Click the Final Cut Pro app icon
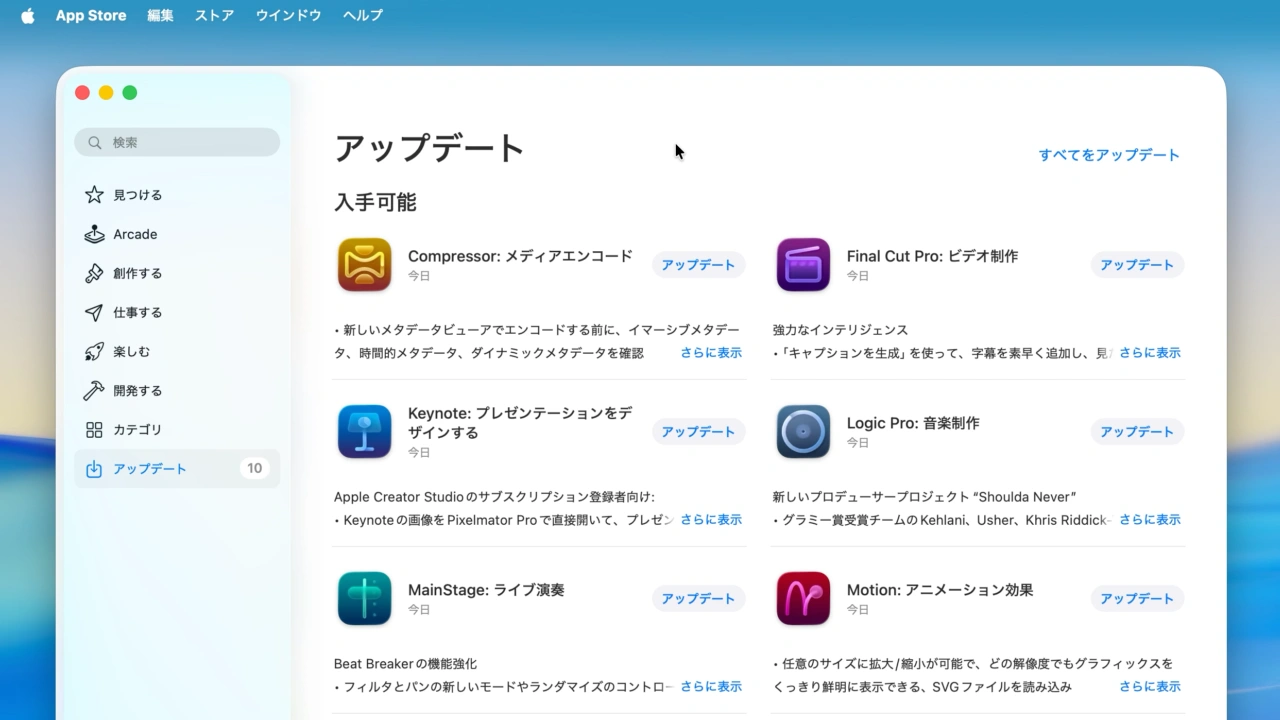1280x720 pixels. [803, 265]
